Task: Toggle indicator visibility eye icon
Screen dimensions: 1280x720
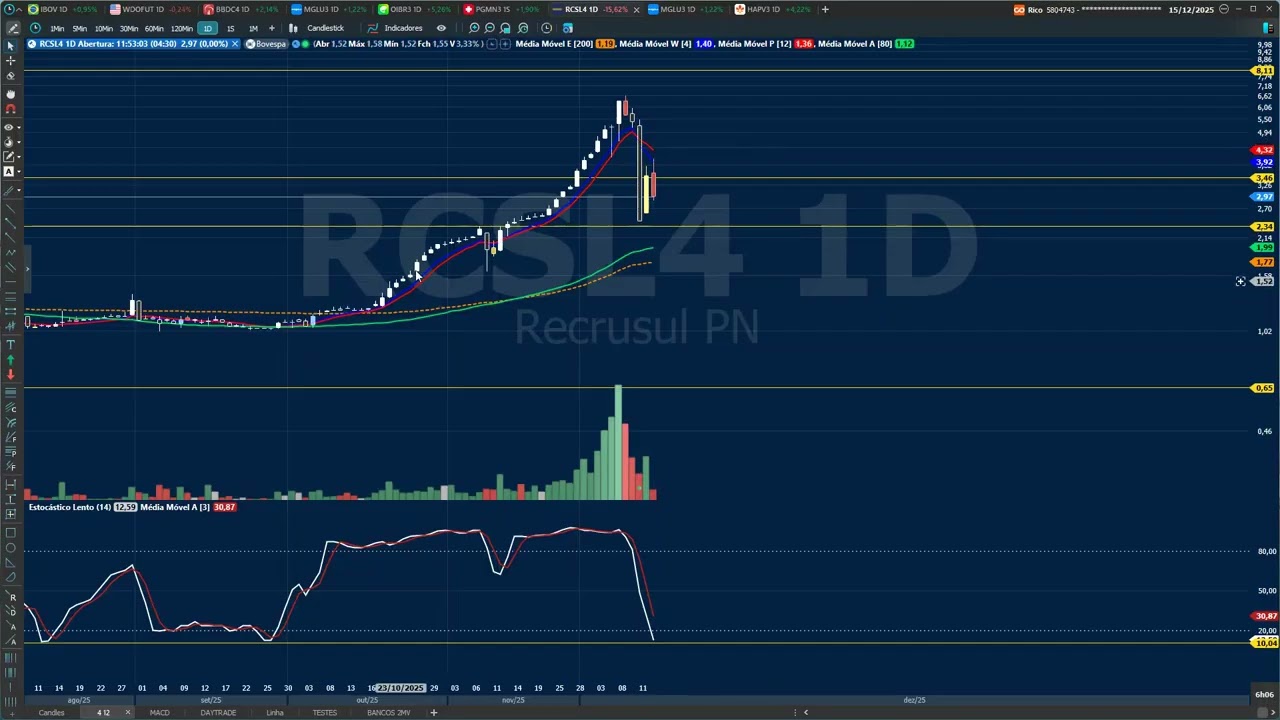Action: pos(441,28)
